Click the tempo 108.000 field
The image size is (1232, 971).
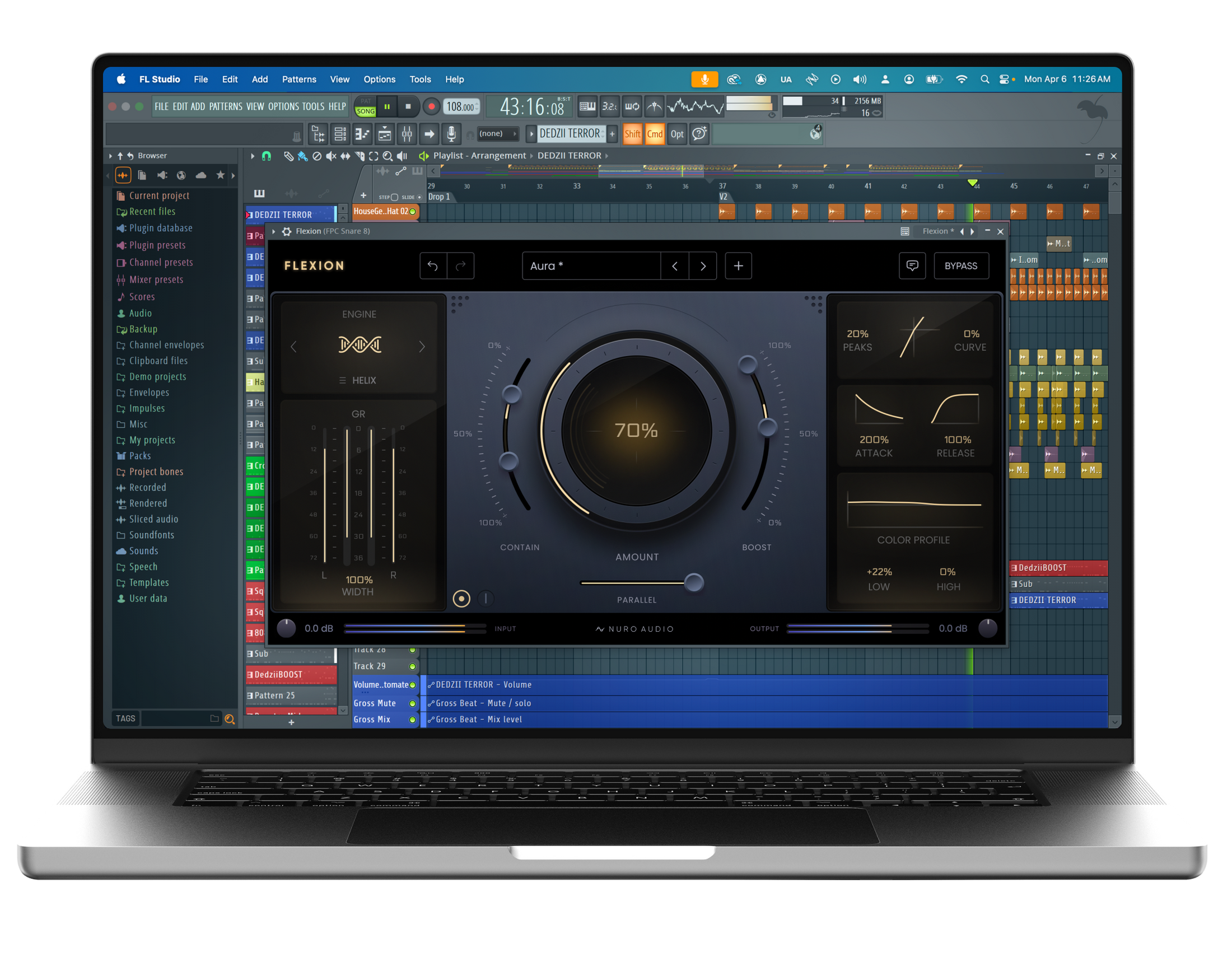tap(460, 106)
